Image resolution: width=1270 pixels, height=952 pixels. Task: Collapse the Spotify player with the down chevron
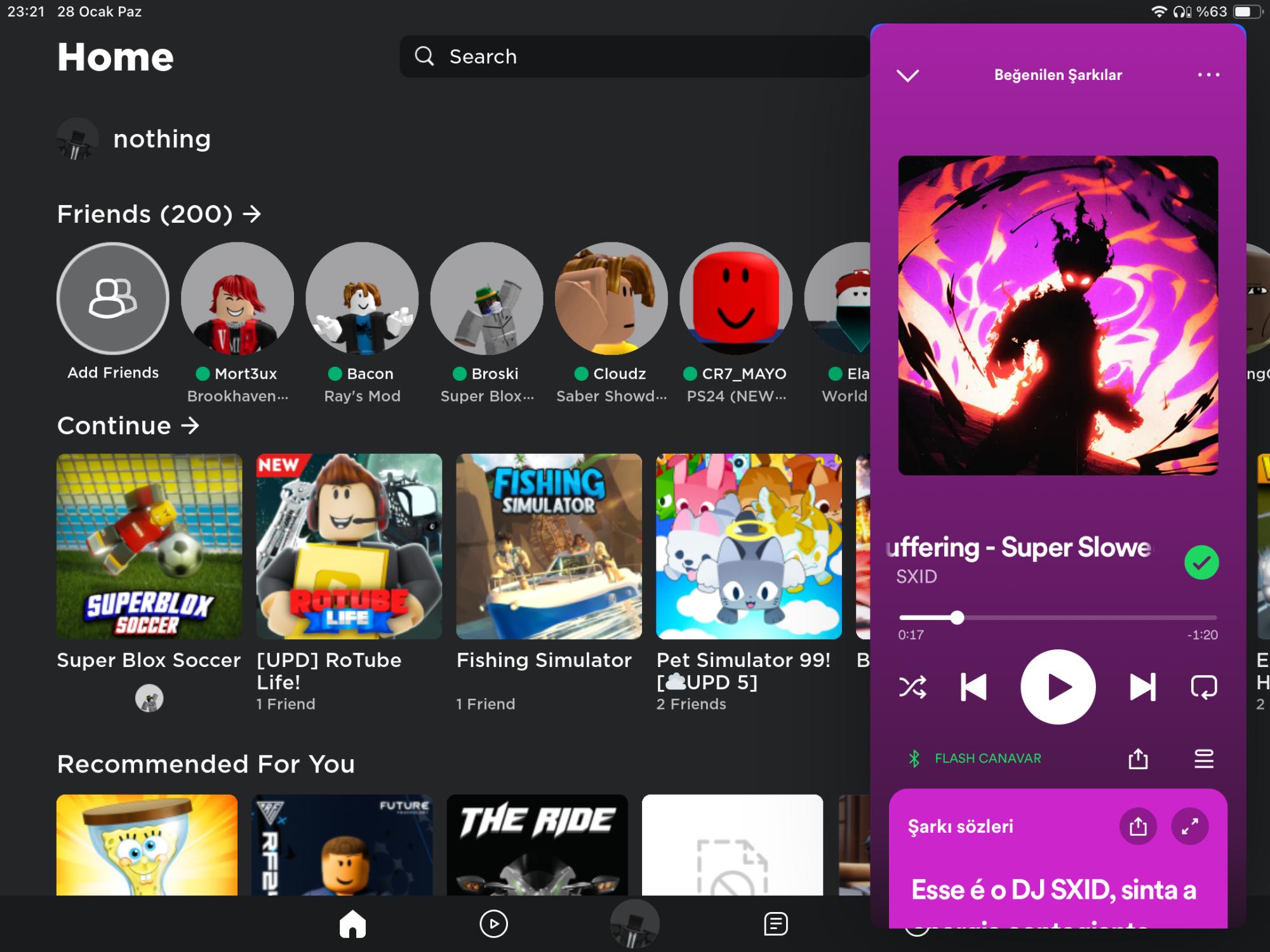(909, 75)
